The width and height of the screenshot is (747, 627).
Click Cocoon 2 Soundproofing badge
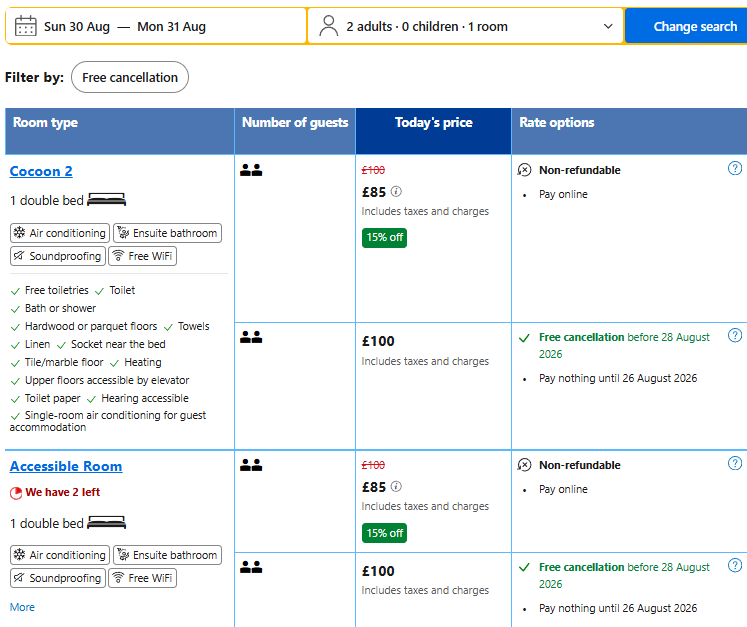[58, 256]
